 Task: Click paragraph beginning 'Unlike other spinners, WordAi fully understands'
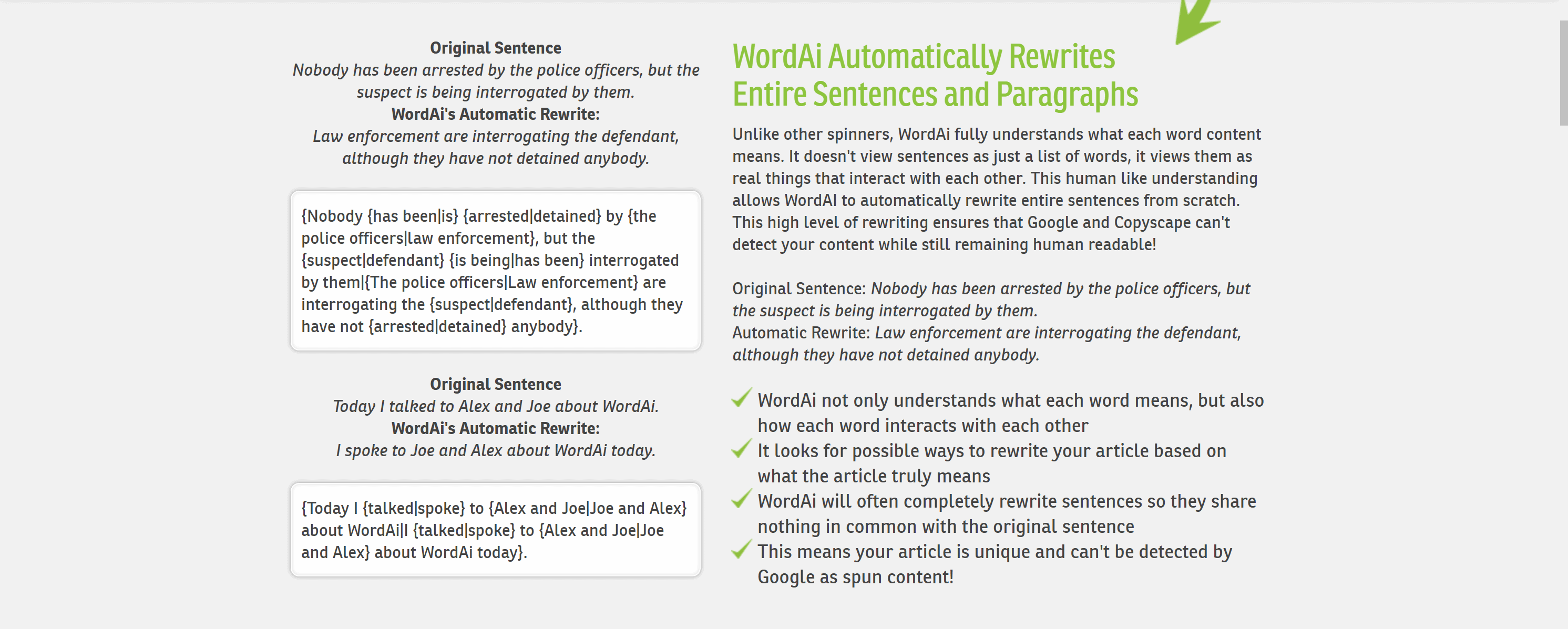pos(997,189)
